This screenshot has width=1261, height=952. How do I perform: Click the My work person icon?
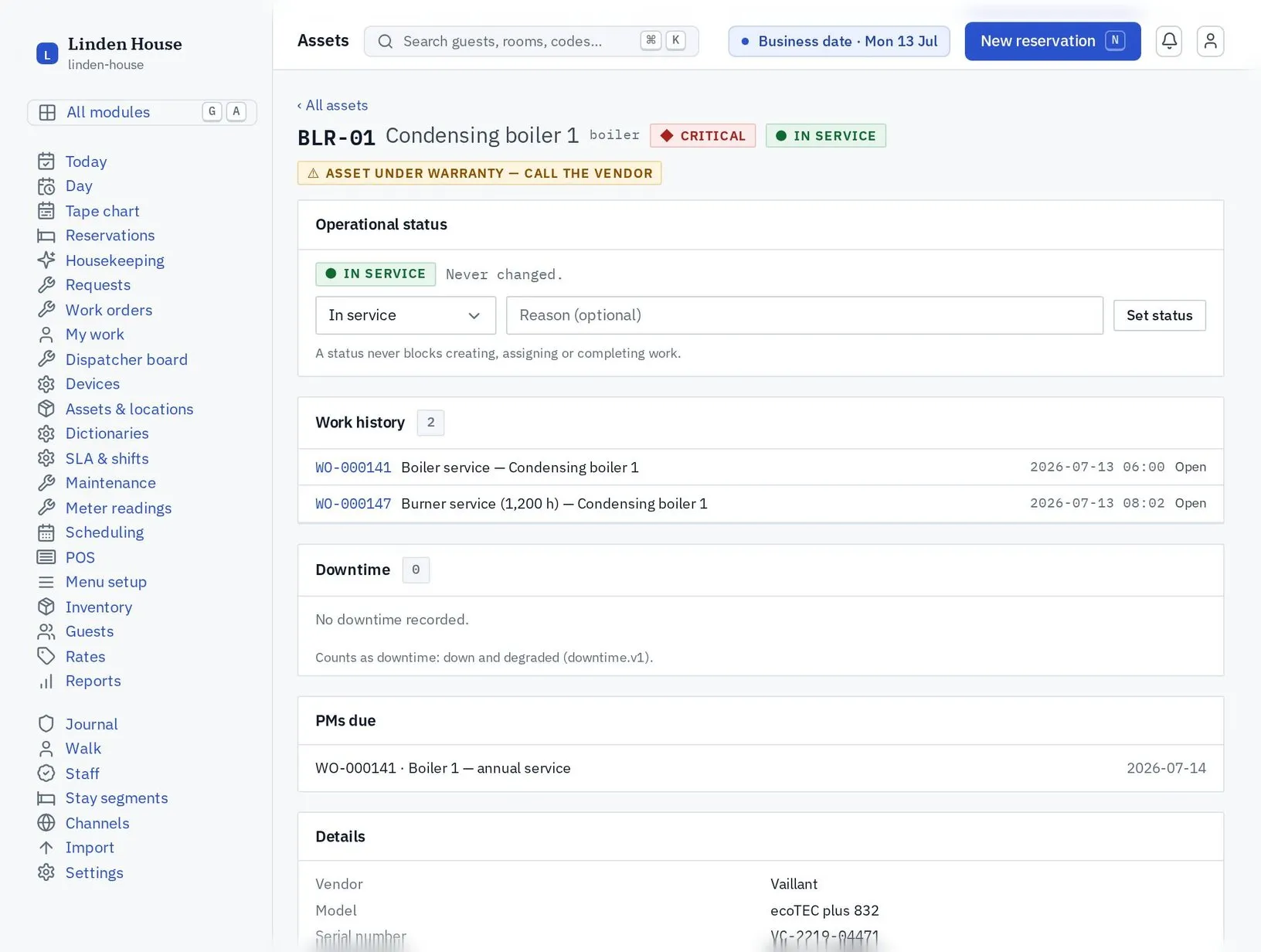click(x=46, y=335)
